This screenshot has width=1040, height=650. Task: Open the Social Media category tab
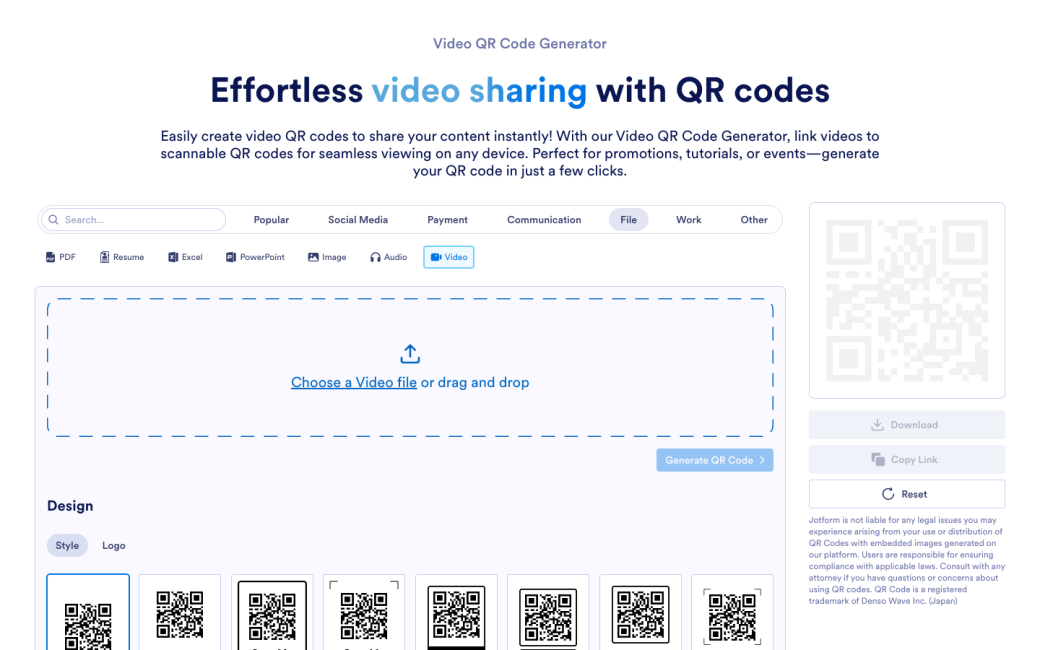pyautogui.click(x=358, y=220)
